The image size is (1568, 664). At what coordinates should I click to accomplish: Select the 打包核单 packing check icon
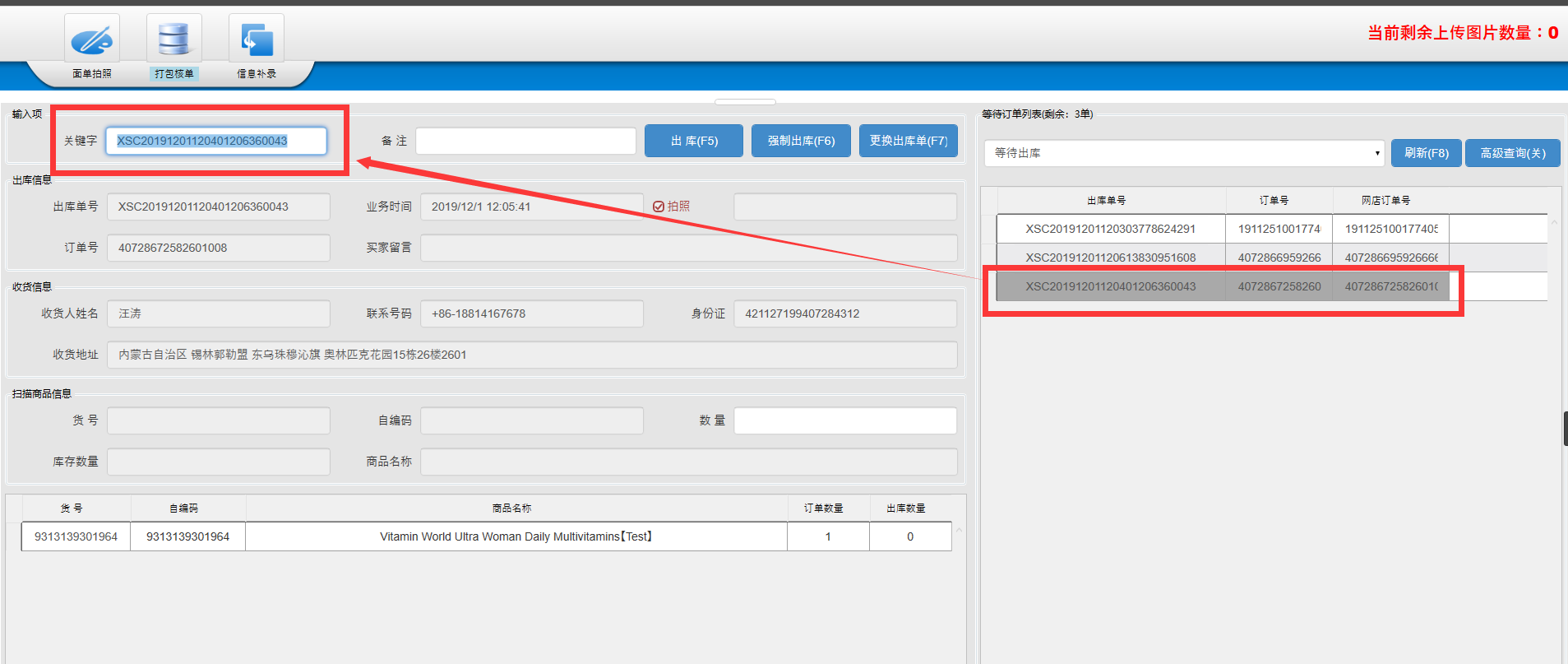coord(174,39)
